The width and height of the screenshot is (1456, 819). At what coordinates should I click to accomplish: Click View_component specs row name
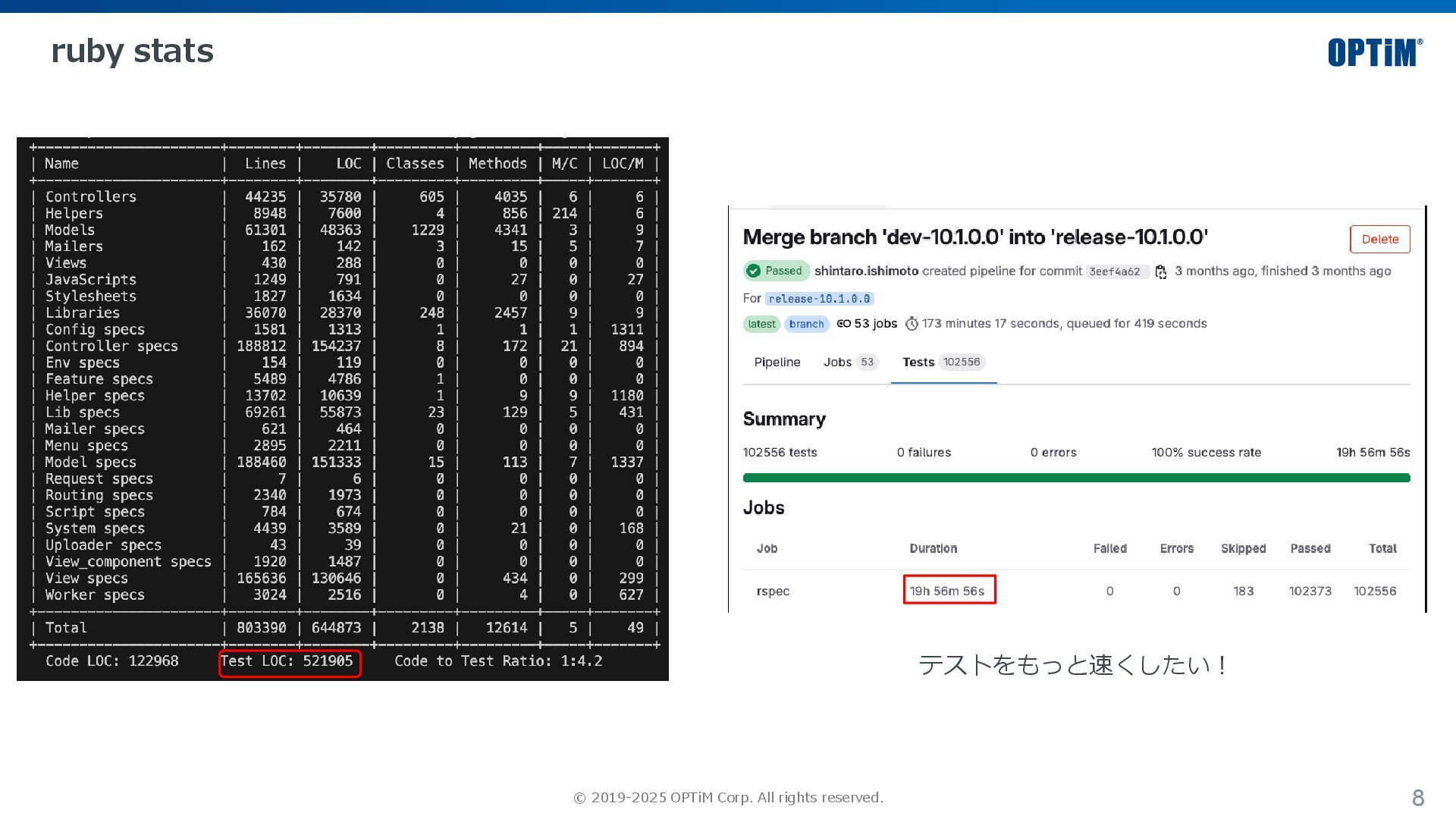click(128, 561)
